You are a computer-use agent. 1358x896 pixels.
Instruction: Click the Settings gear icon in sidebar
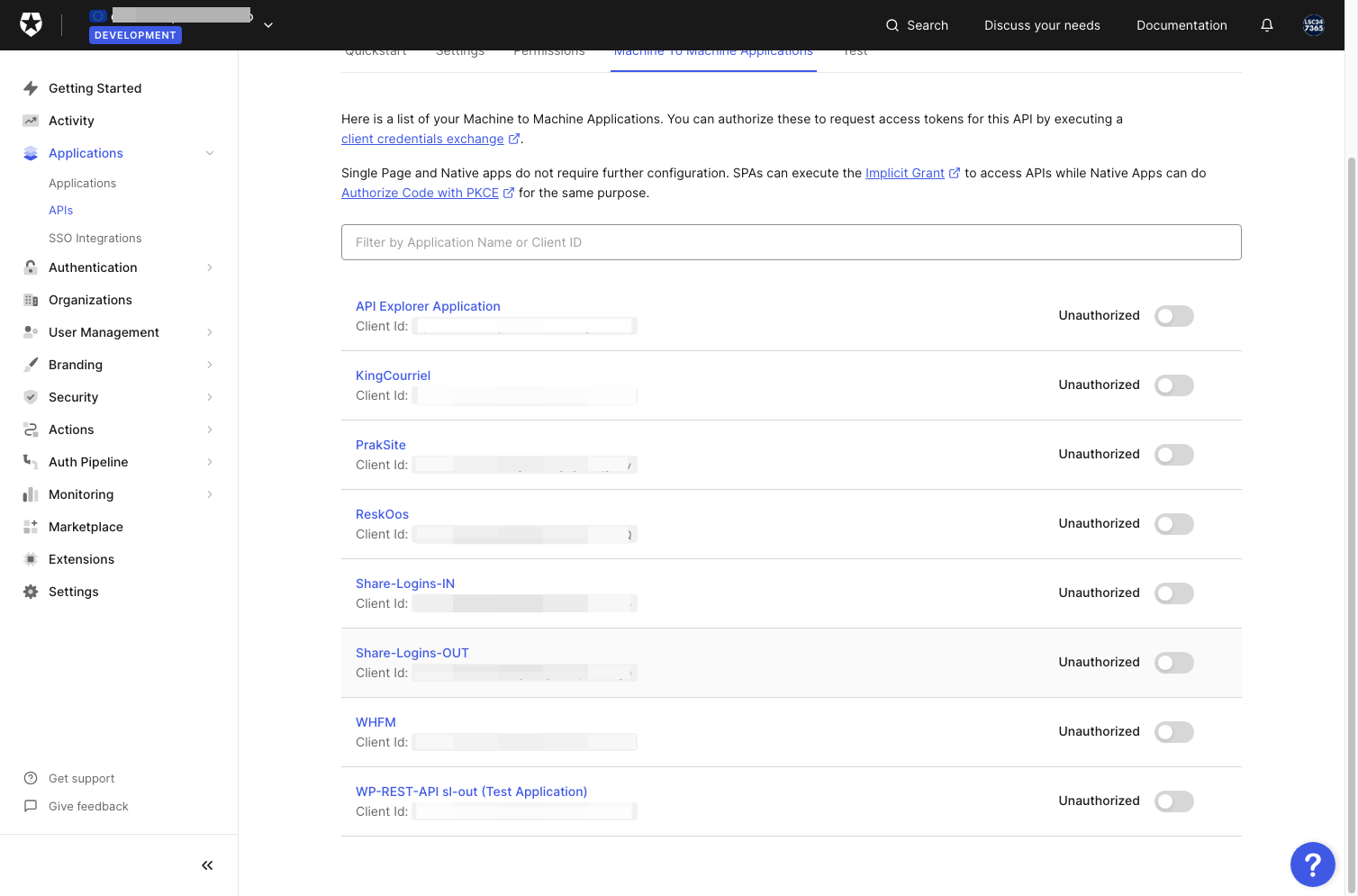[x=31, y=592]
